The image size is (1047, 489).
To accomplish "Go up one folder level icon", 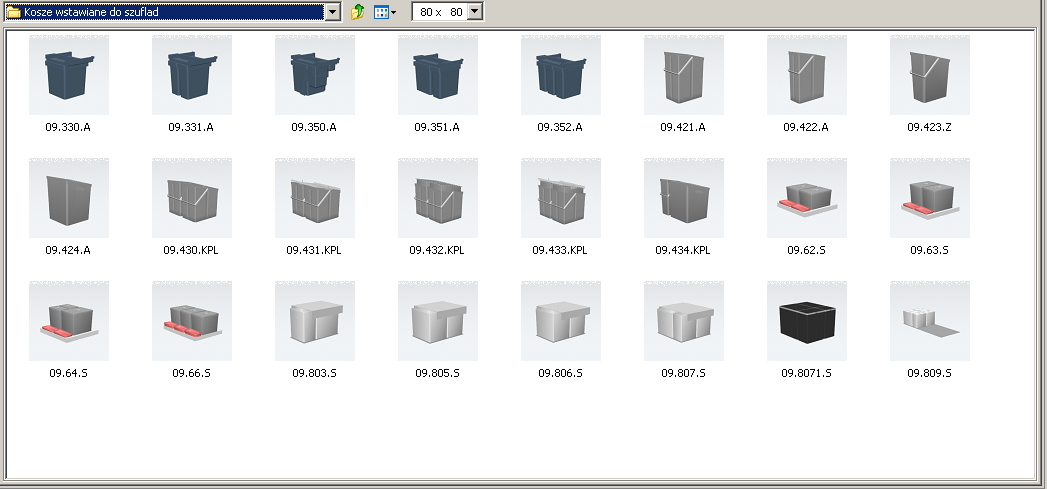I will pos(358,11).
